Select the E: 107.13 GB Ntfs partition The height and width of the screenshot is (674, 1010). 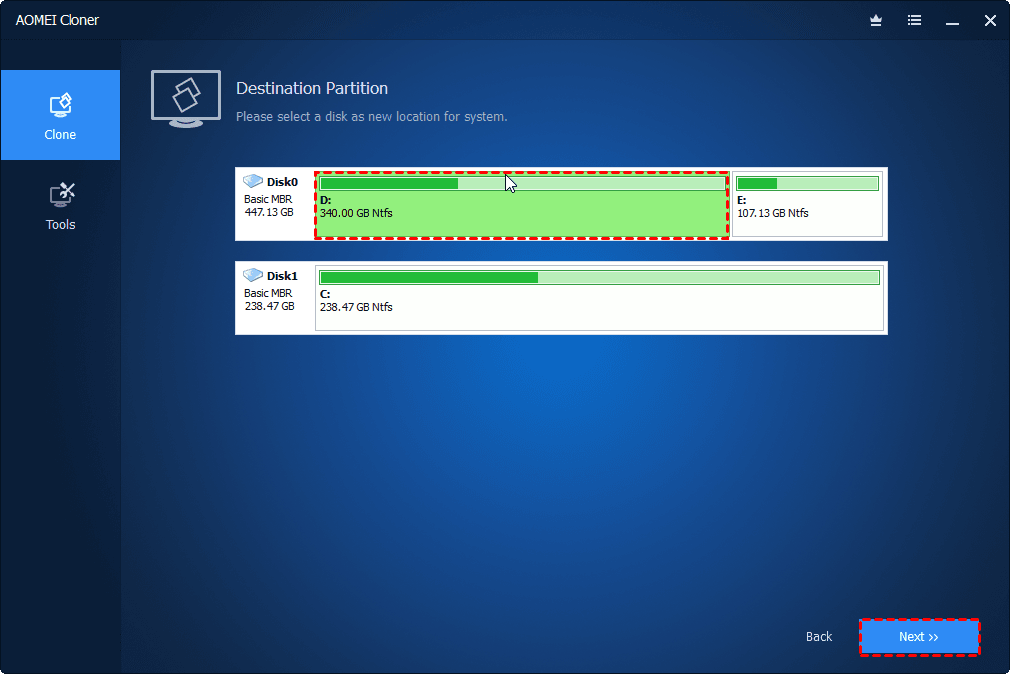[x=806, y=205]
